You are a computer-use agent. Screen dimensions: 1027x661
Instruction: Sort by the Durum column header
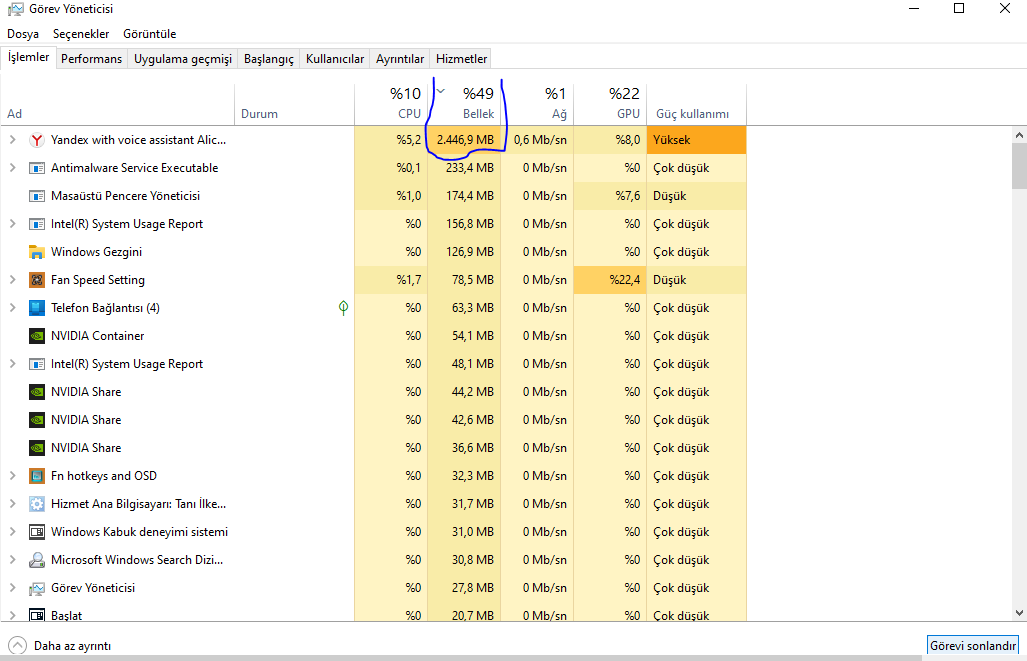tap(294, 104)
